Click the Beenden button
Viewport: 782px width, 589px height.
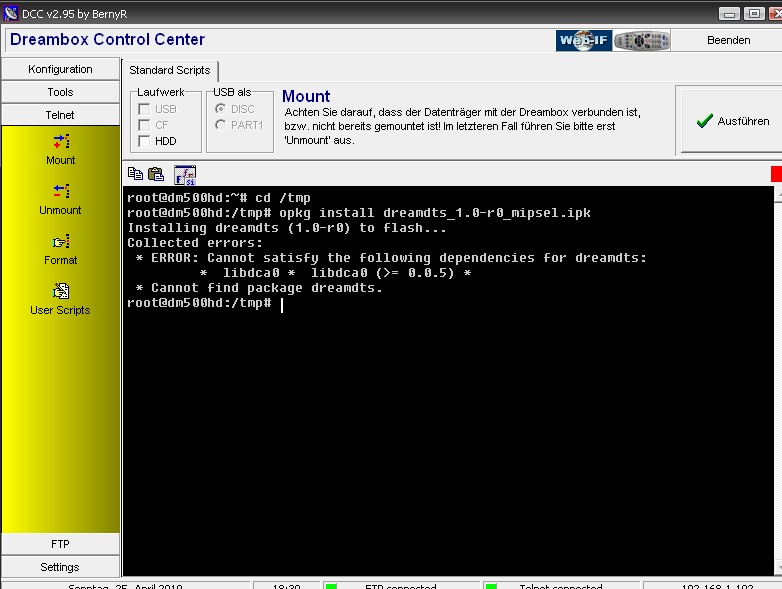coord(728,40)
